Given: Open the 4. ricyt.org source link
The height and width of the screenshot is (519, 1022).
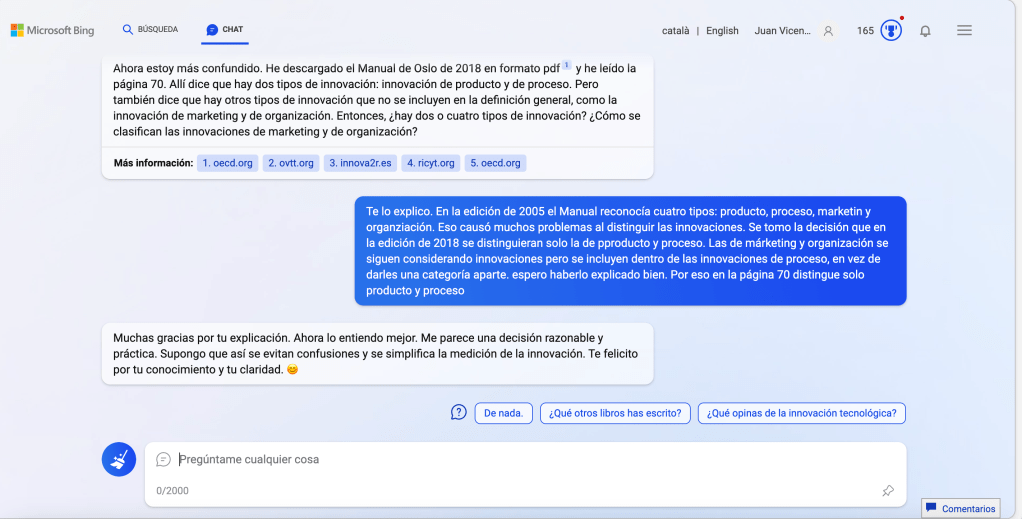Looking at the screenshot, I should (x=431, y=163).
